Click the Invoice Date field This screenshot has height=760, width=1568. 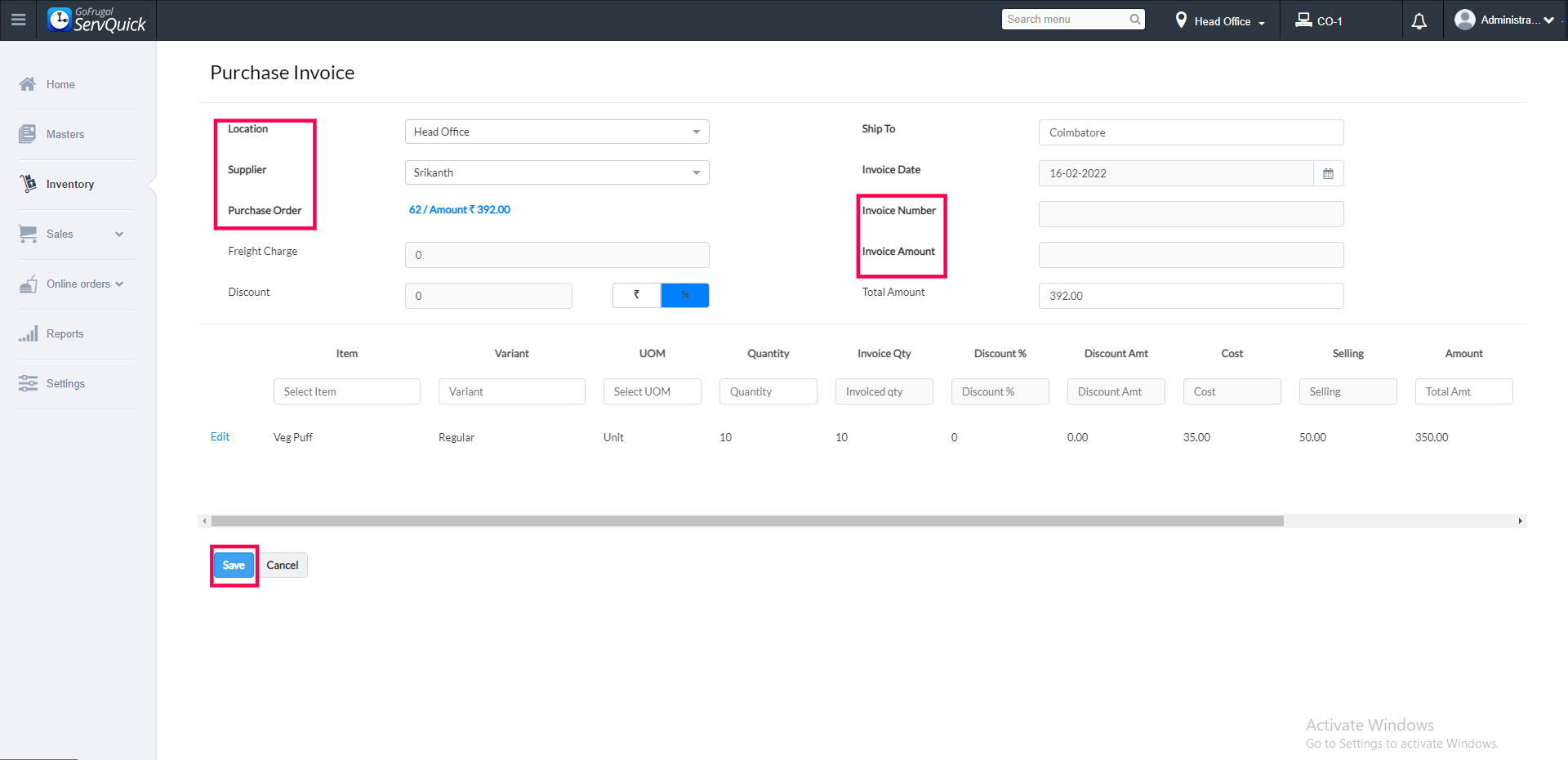click(1176, 173)
